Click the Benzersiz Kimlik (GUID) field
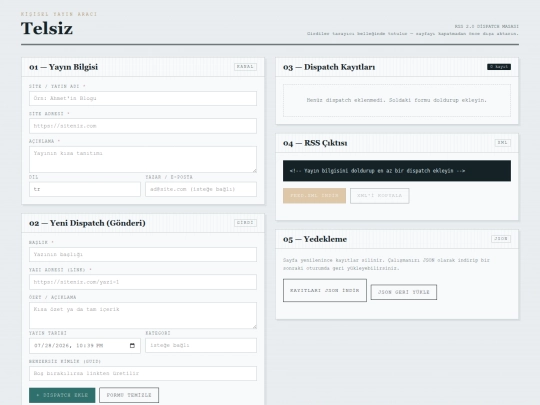 point(143,373)
